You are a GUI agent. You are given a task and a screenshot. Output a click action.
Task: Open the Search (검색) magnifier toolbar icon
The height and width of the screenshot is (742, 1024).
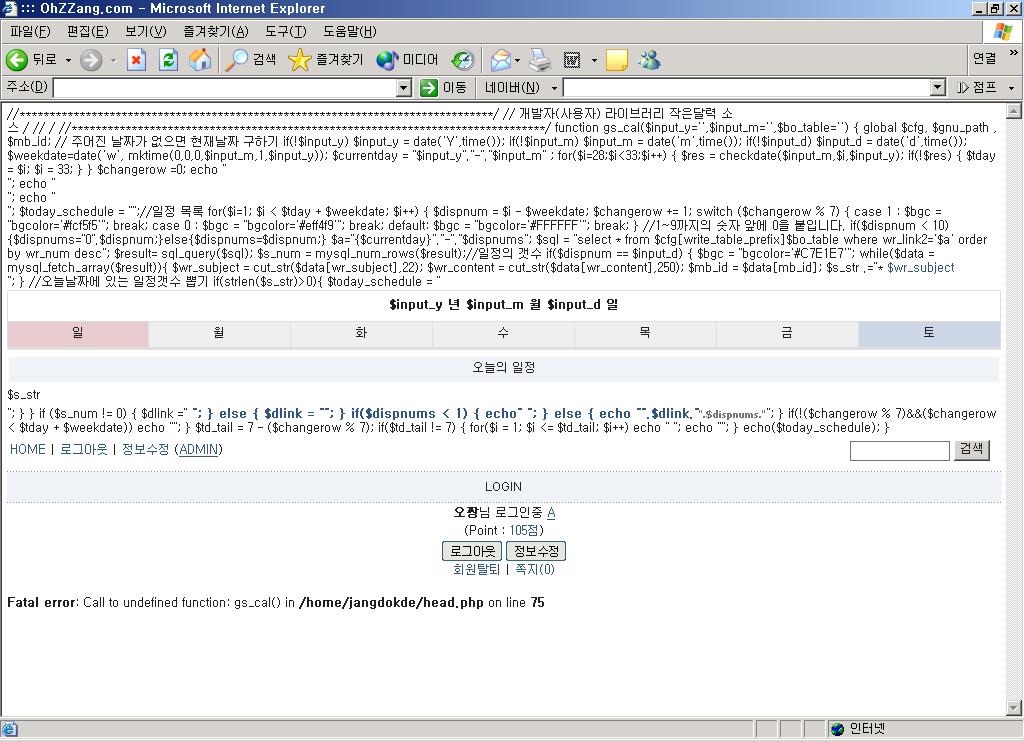coord(237,60)
